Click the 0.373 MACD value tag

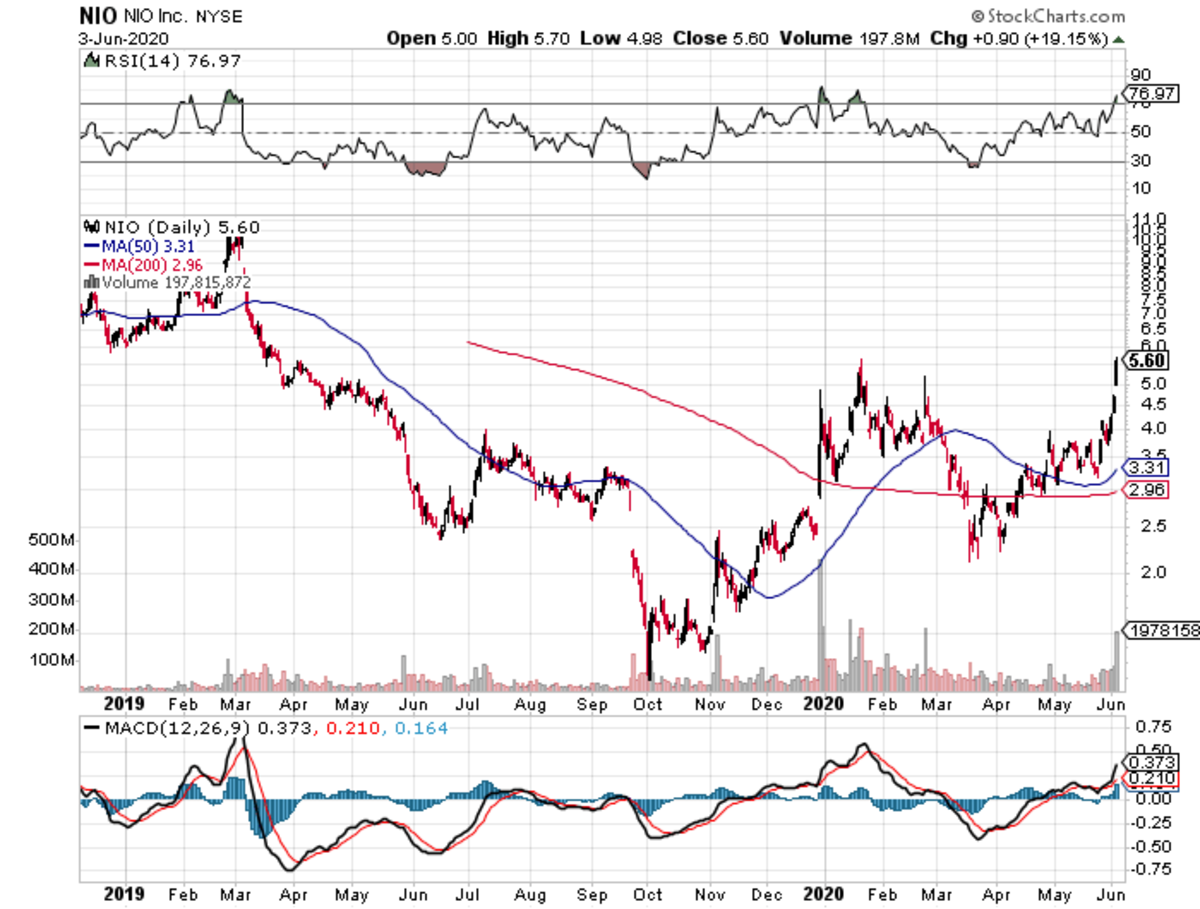(x=1148, y=760)
